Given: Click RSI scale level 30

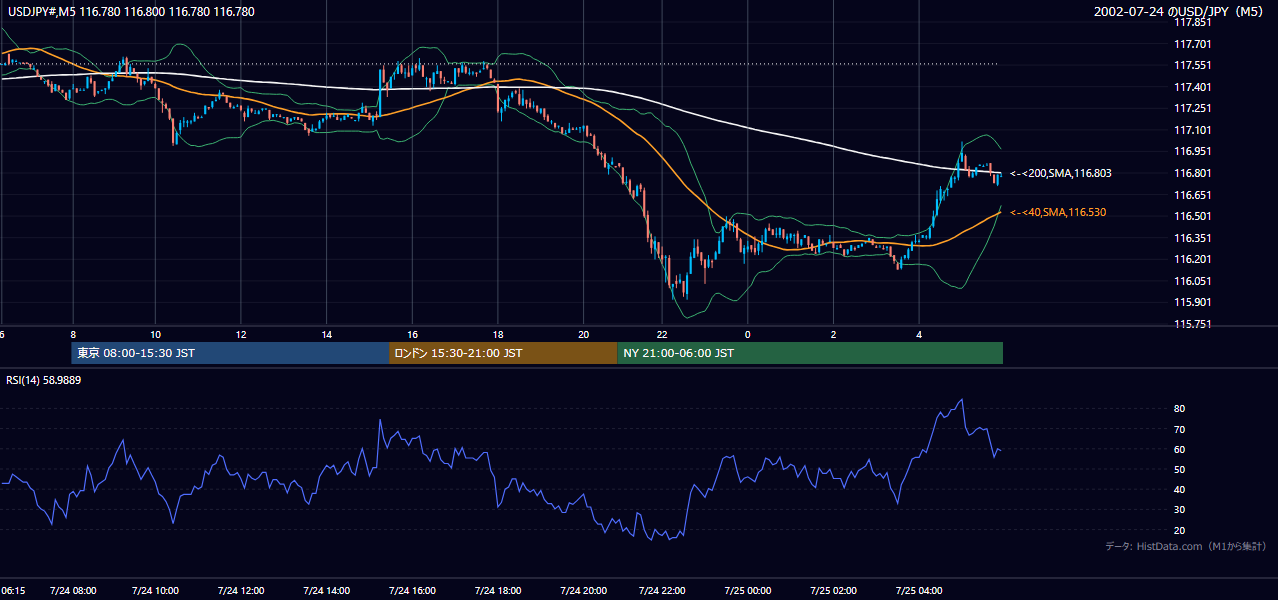Looking at the screenshot, I should [1180, 509].
